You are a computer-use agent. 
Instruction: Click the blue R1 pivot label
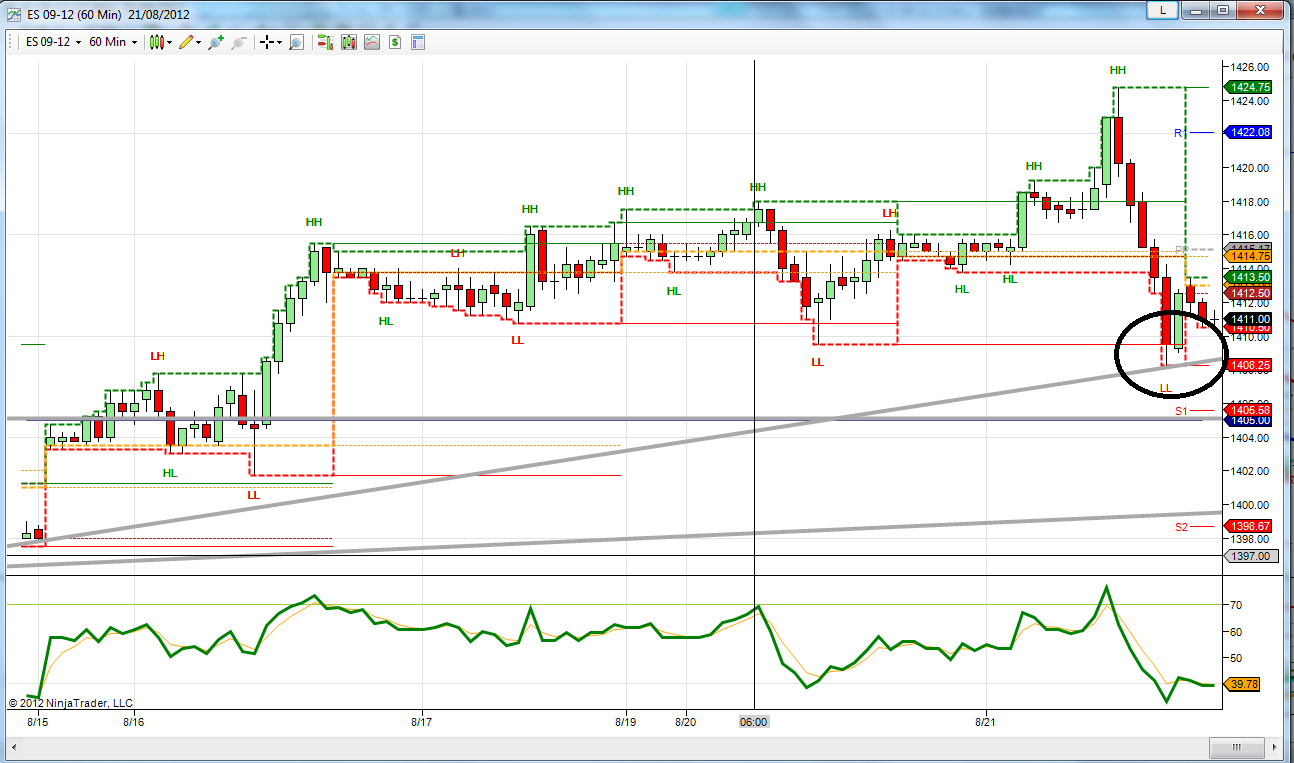tap(1180, 132)
